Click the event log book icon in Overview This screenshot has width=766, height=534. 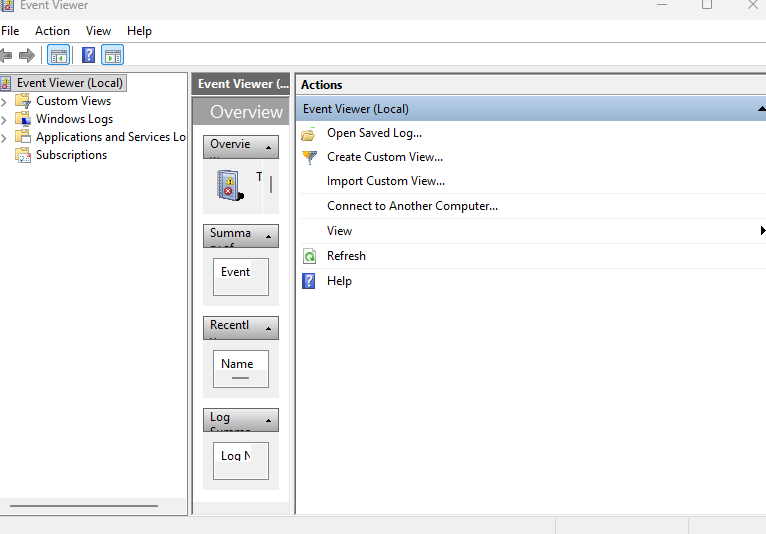(x=230, y=185)
